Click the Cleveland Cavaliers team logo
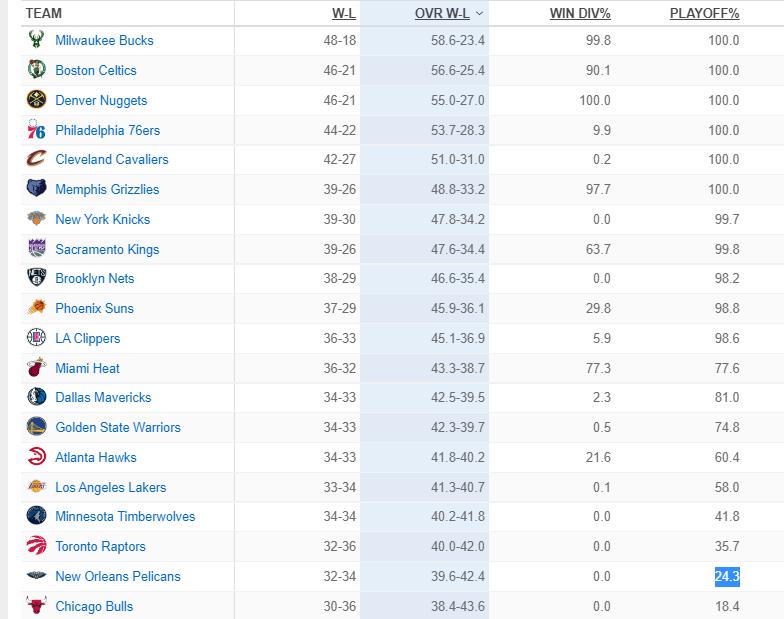Viewport: 784px width, 619px height. (x=36, y=158)
